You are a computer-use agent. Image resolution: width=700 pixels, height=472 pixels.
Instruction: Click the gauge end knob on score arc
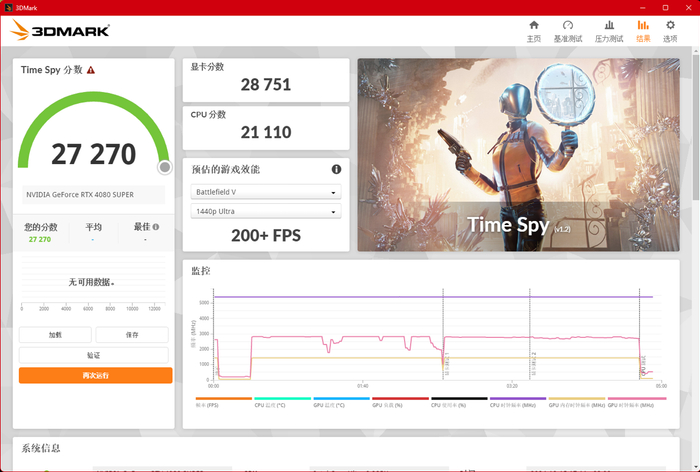[x=165, y=167]
